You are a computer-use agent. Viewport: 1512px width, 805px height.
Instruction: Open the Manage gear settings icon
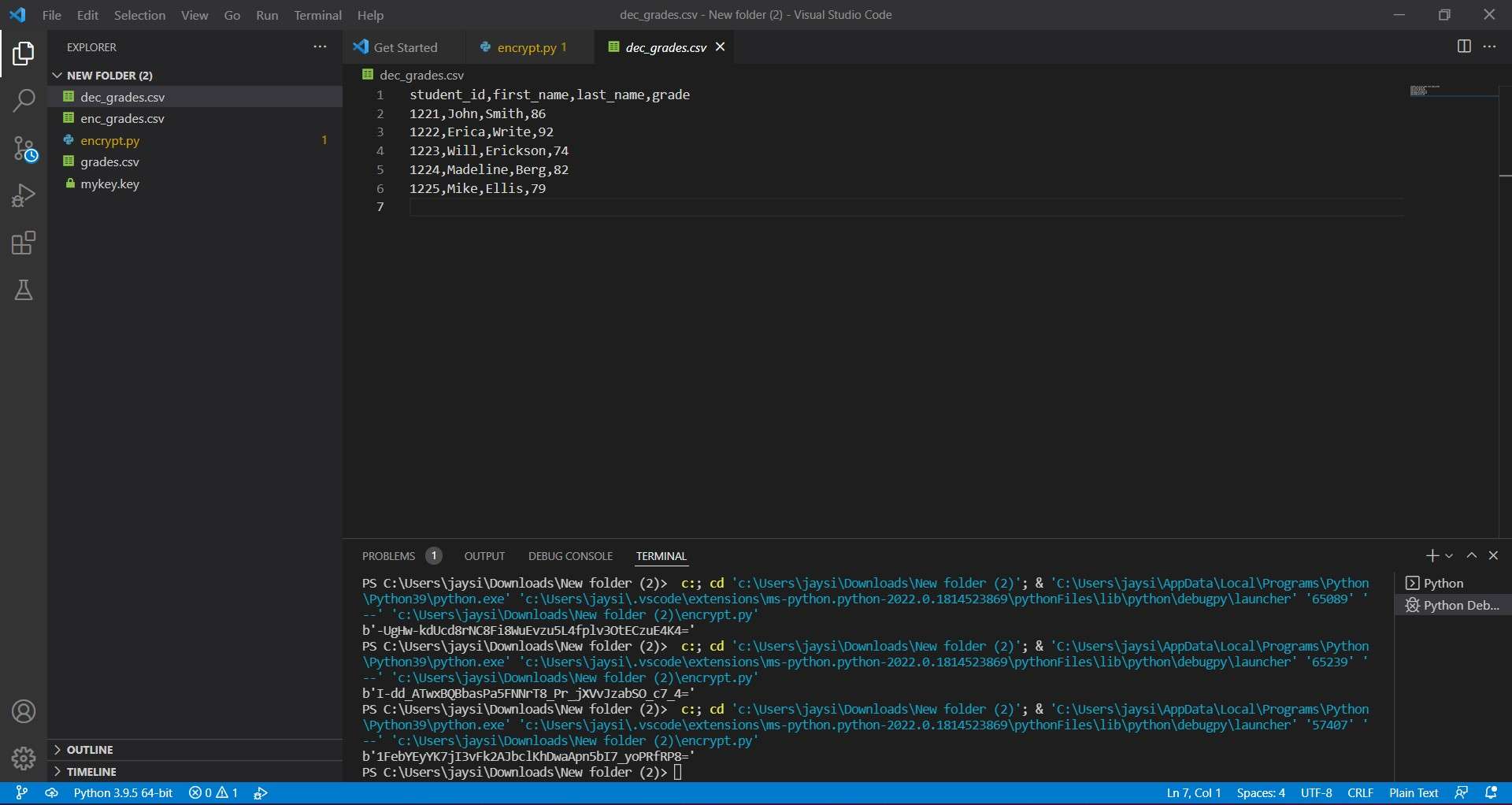[24, 759]
